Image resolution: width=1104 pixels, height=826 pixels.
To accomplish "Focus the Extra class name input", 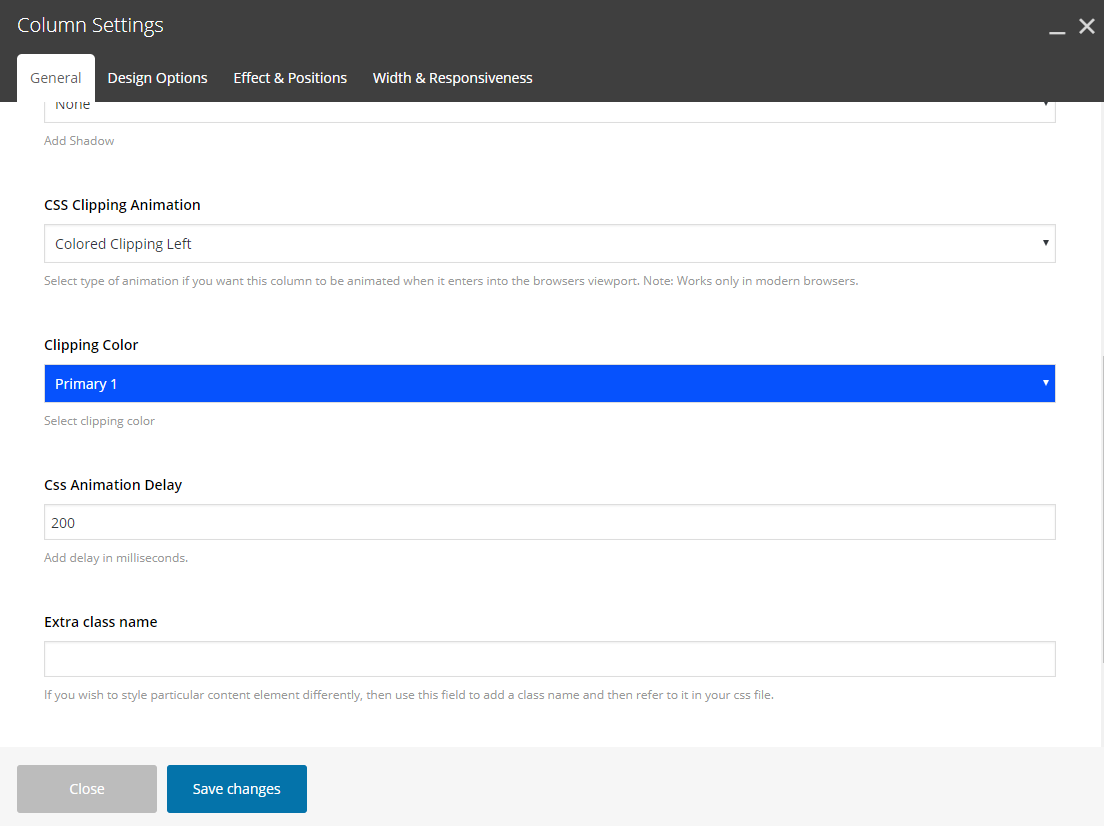I will point(549,659).
